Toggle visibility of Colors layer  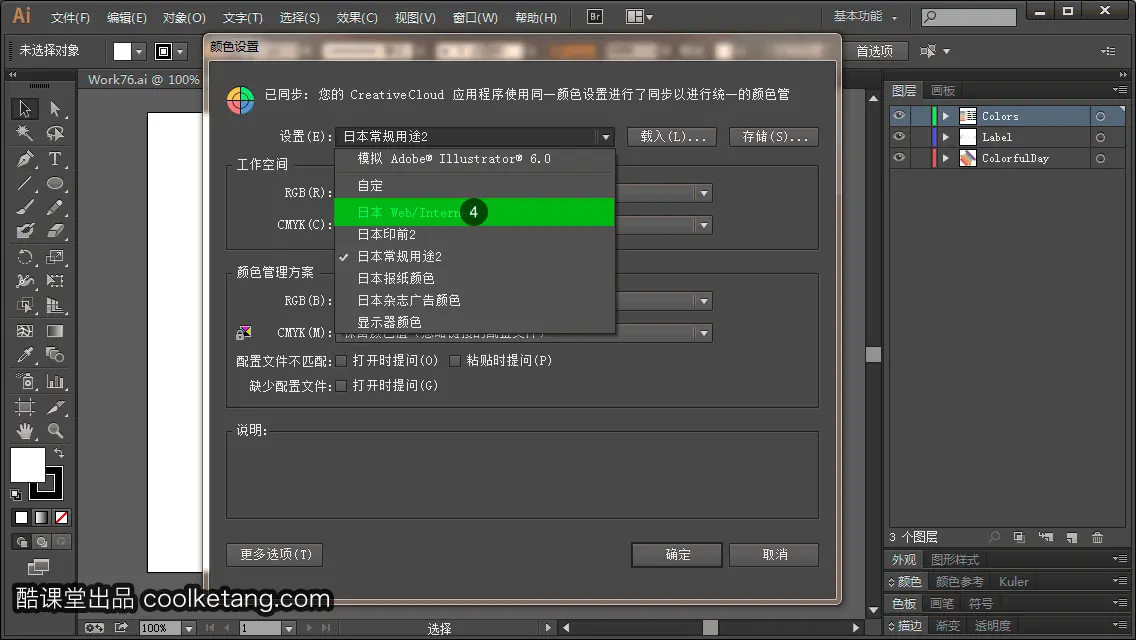[x=899, y=116]
